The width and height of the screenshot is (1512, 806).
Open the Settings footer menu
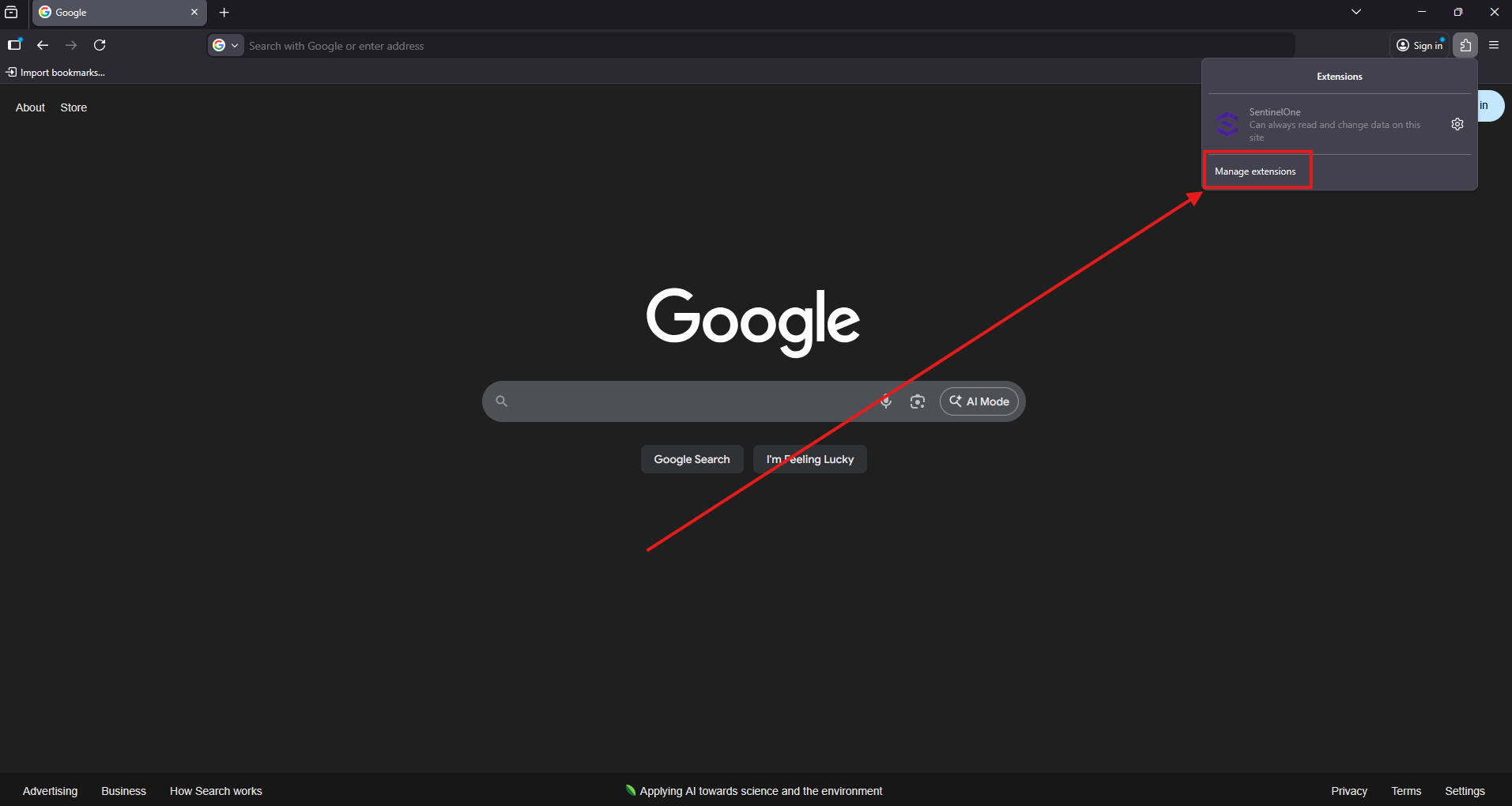click(x=1465, y=791)
